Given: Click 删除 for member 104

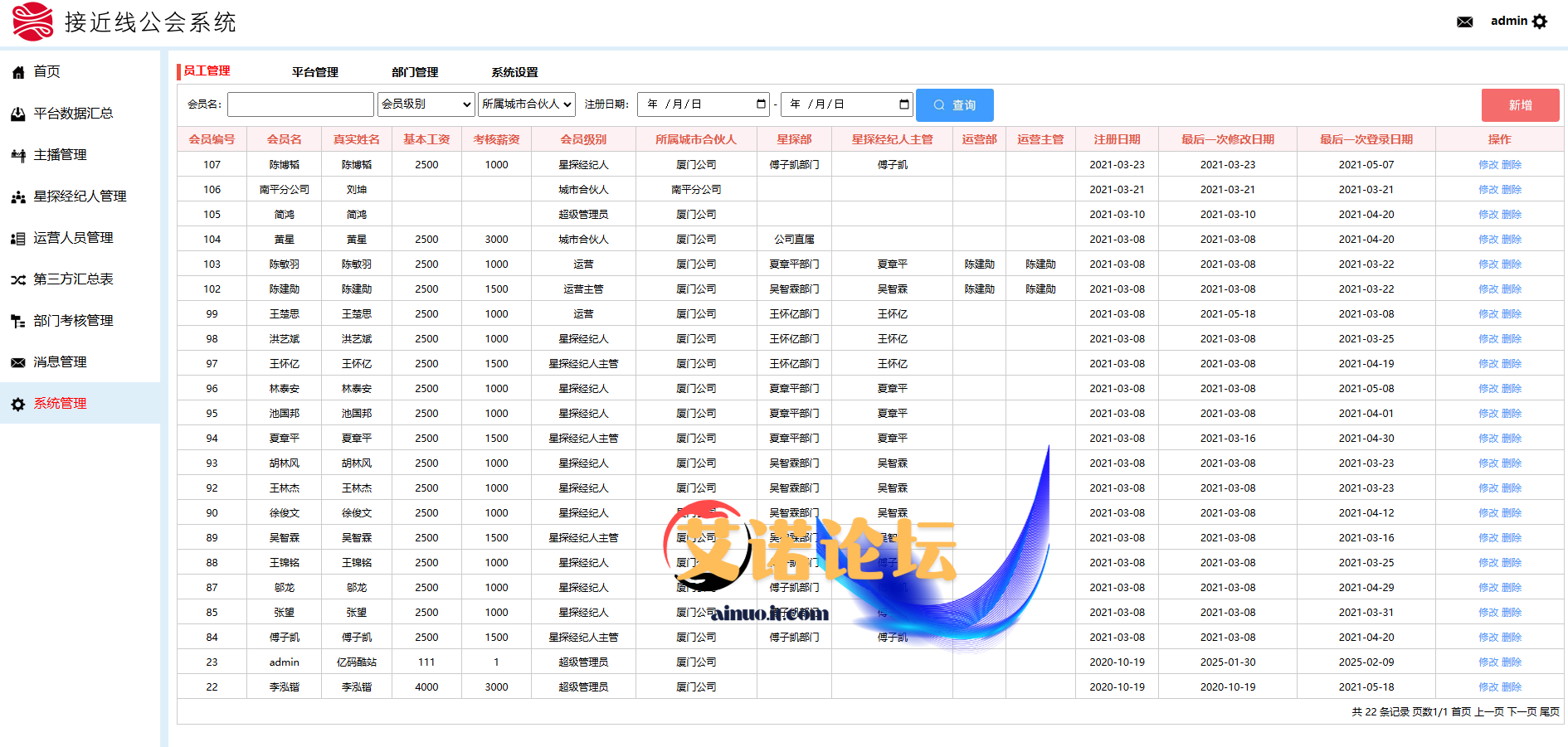Looking at the screenshot, I should [x=1512, y=240].
